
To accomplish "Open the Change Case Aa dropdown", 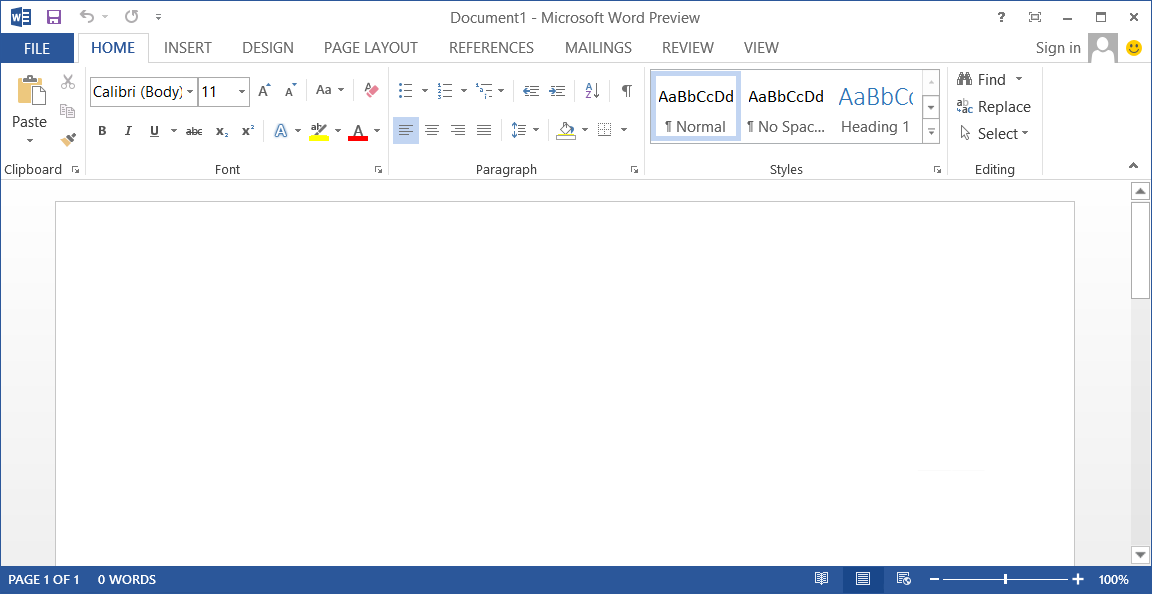I will click(329, 90).
